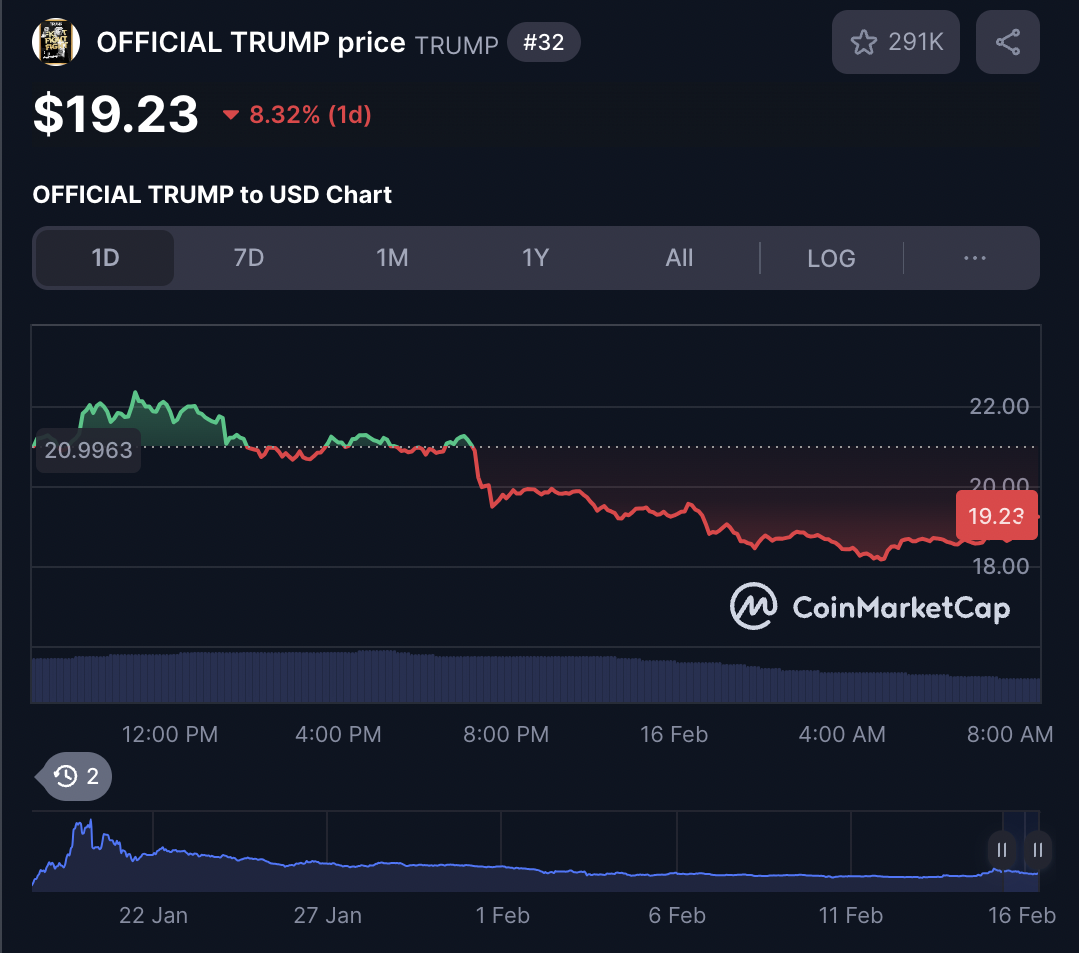This screenshot has width=1079, height=953.
Task: Click the 8.32% (1d) change indicator
Action: tap(298, 115)
